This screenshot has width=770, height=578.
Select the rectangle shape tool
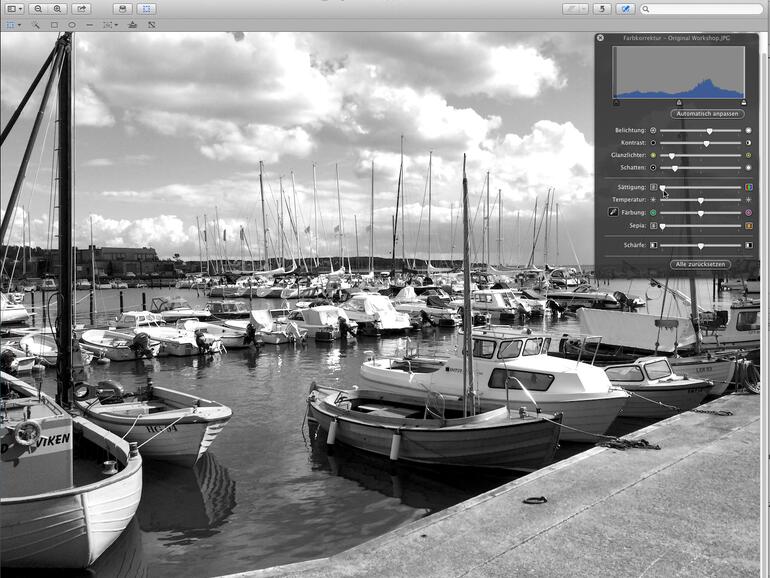[54, 24]
